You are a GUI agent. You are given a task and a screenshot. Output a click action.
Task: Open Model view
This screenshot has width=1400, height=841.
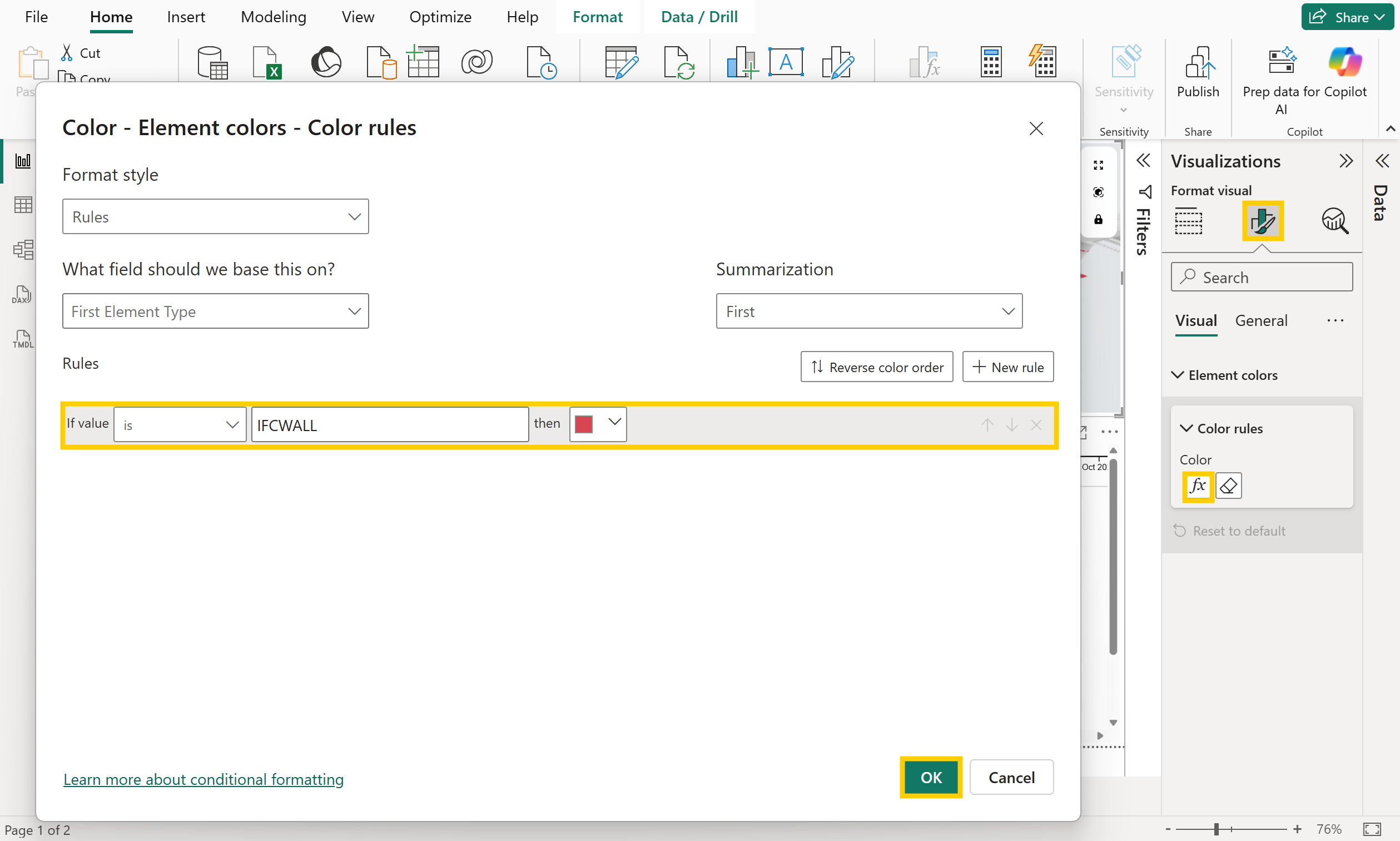click(x=23, y=249)
